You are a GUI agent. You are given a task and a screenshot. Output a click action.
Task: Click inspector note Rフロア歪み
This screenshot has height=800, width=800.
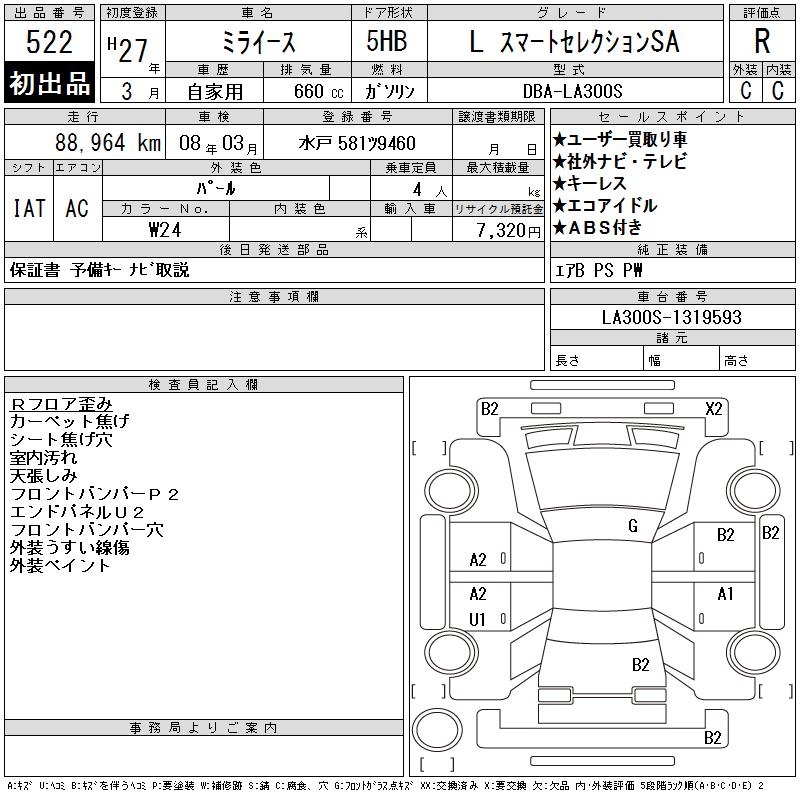(x=61, y=404)
